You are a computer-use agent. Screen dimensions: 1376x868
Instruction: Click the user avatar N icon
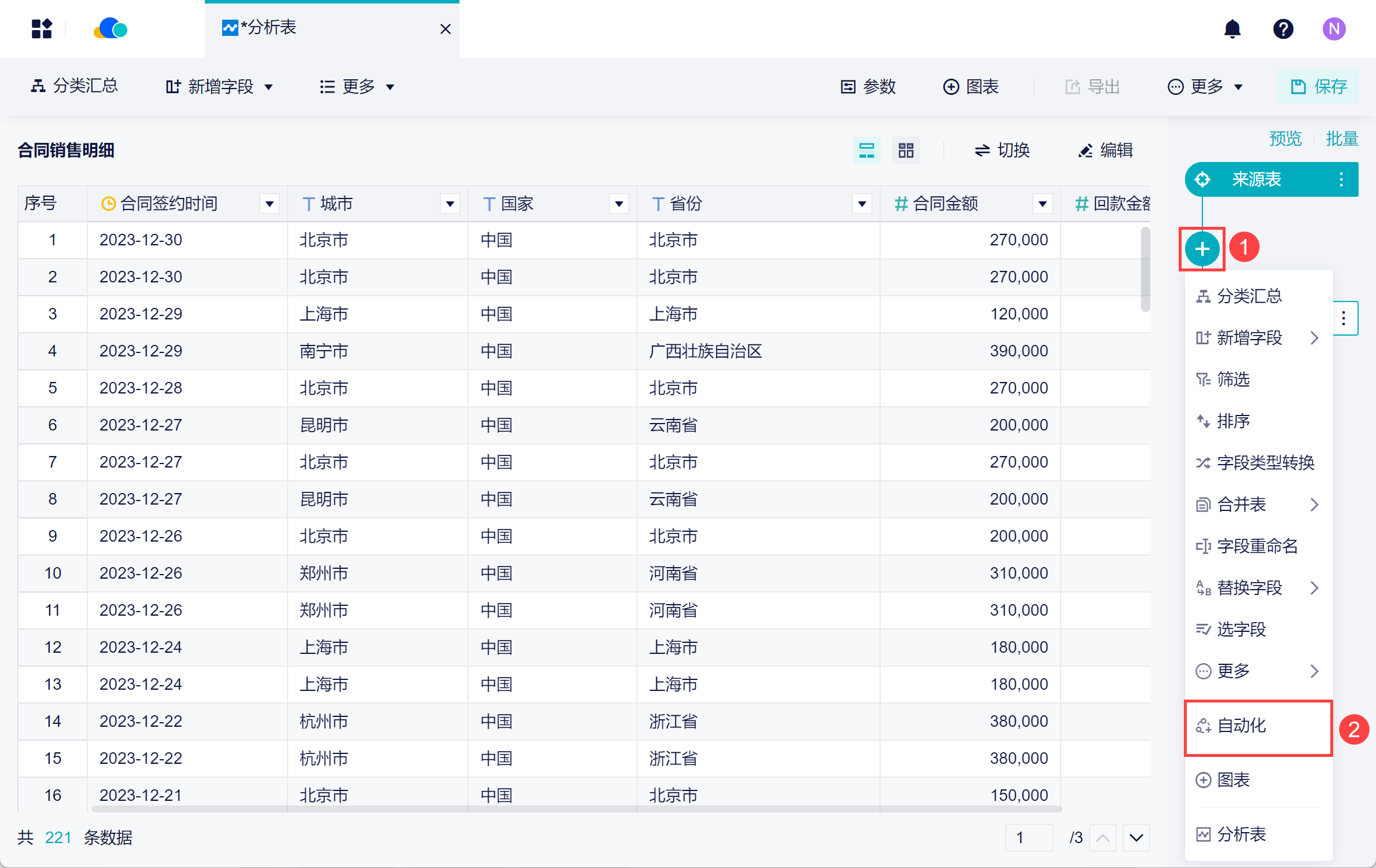(x=1333, y=29)
